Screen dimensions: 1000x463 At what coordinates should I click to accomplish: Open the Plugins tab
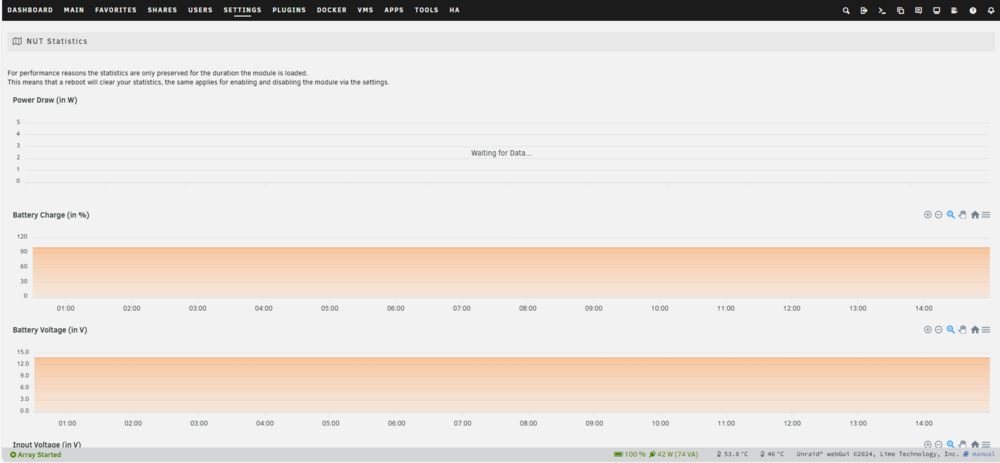tap(289, 10)
